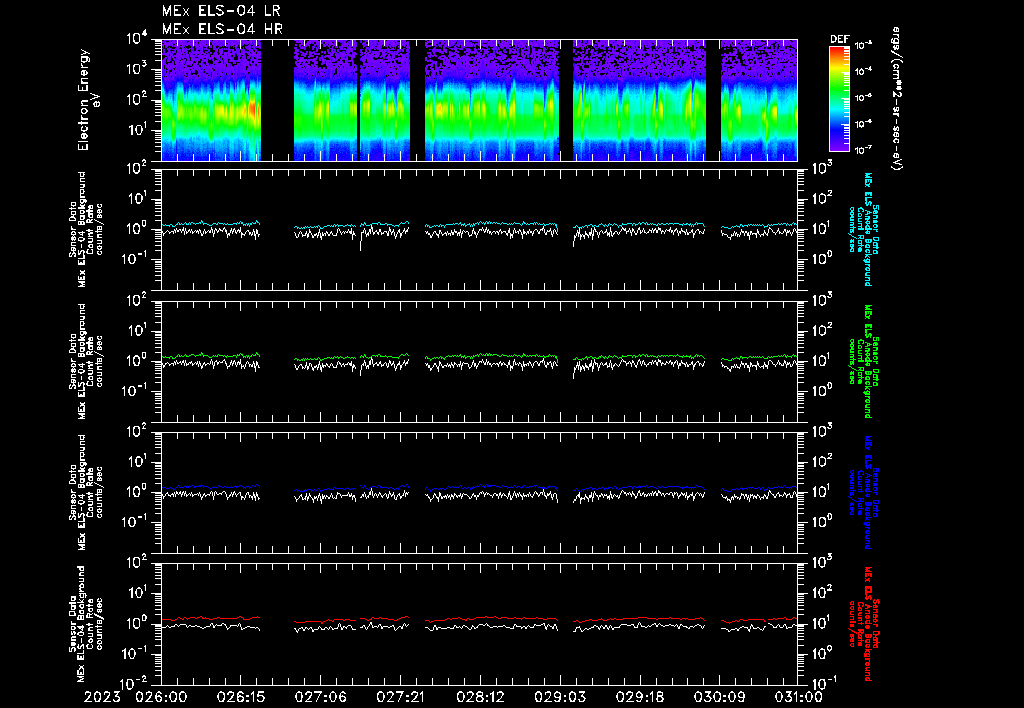Click the 029:18 time axis label
Viewport: 1024px width, 708px height.
(639, 697)
